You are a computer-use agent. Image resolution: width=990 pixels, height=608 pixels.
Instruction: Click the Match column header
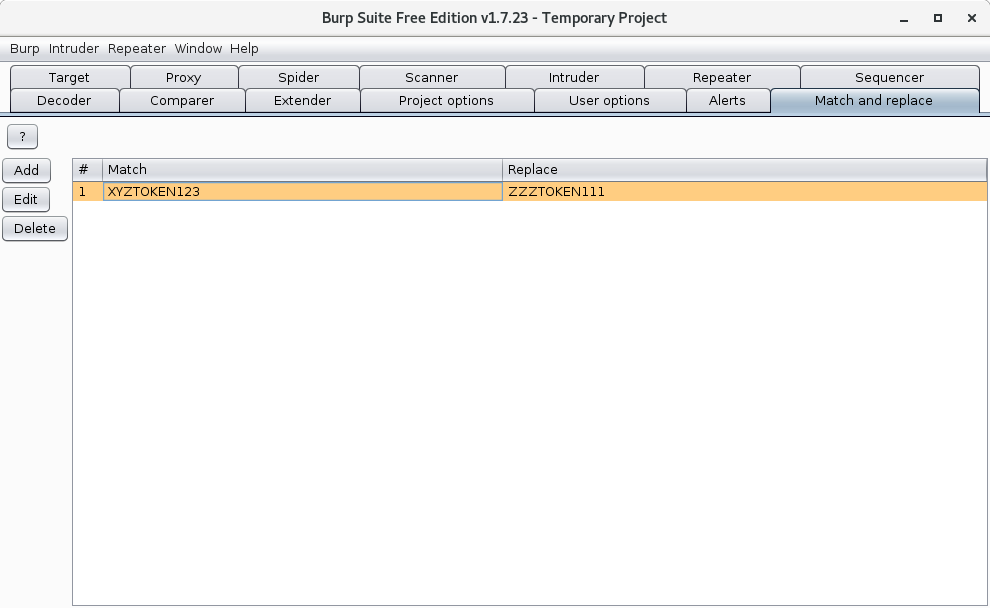coord(302,170)
